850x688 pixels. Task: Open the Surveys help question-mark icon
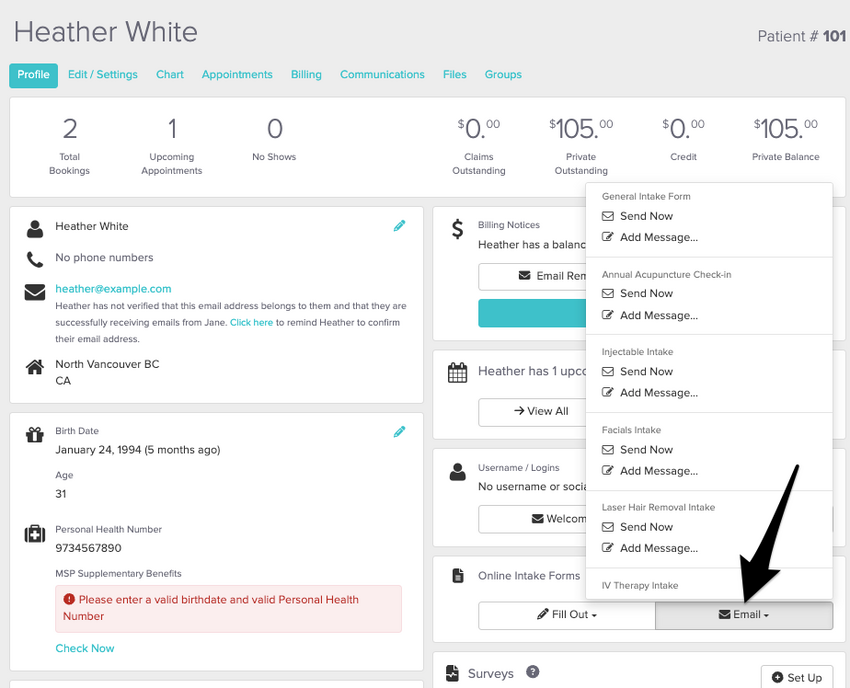pos(533,672)
